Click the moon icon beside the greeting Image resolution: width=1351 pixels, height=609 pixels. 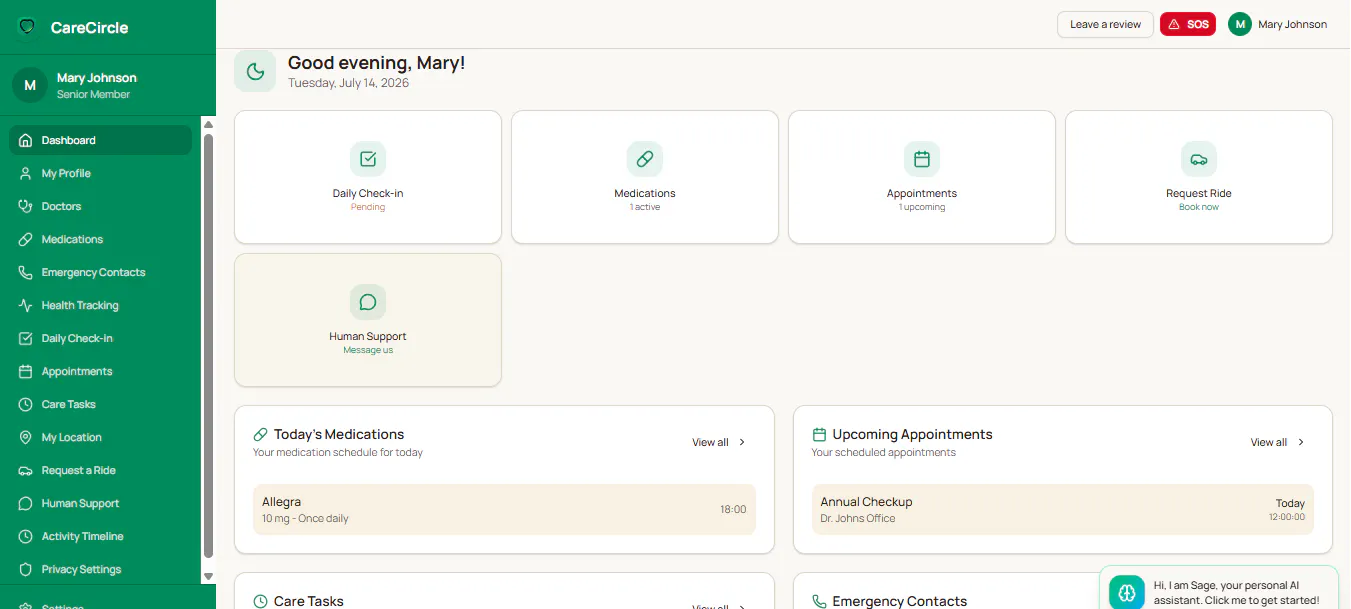coord(255,71)
